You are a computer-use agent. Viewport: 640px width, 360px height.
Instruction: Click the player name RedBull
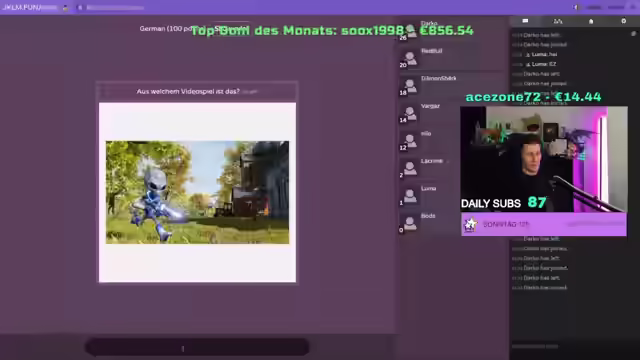click(431, 51)
